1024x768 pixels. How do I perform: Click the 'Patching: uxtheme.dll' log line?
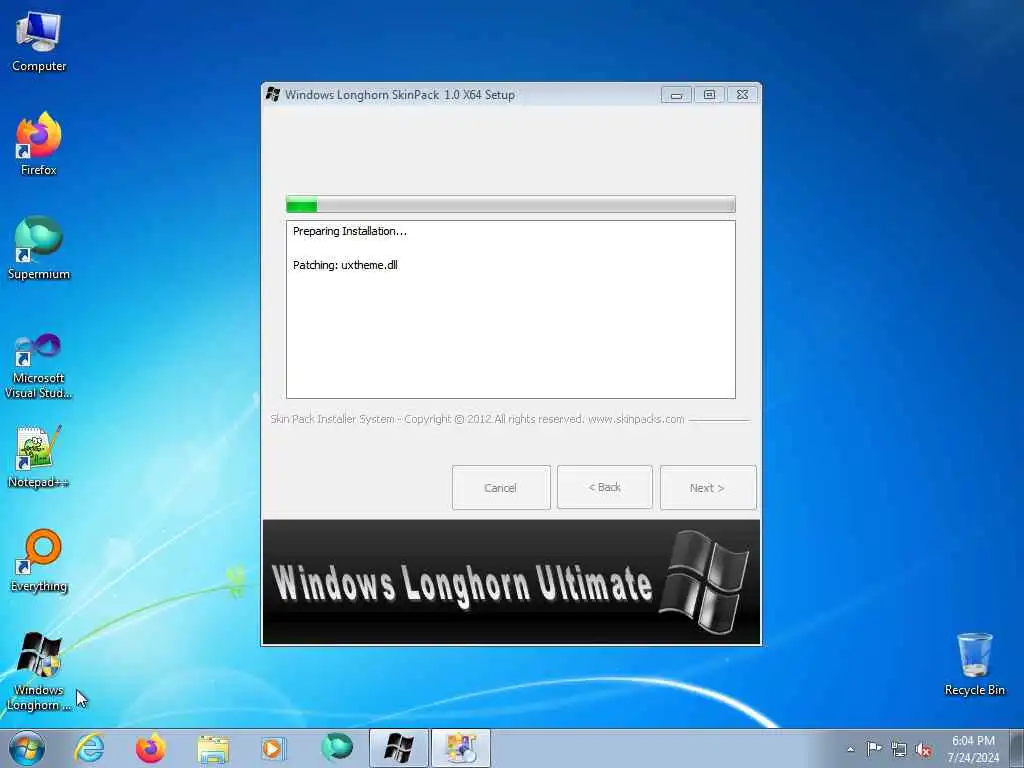(x=345, y=265)
